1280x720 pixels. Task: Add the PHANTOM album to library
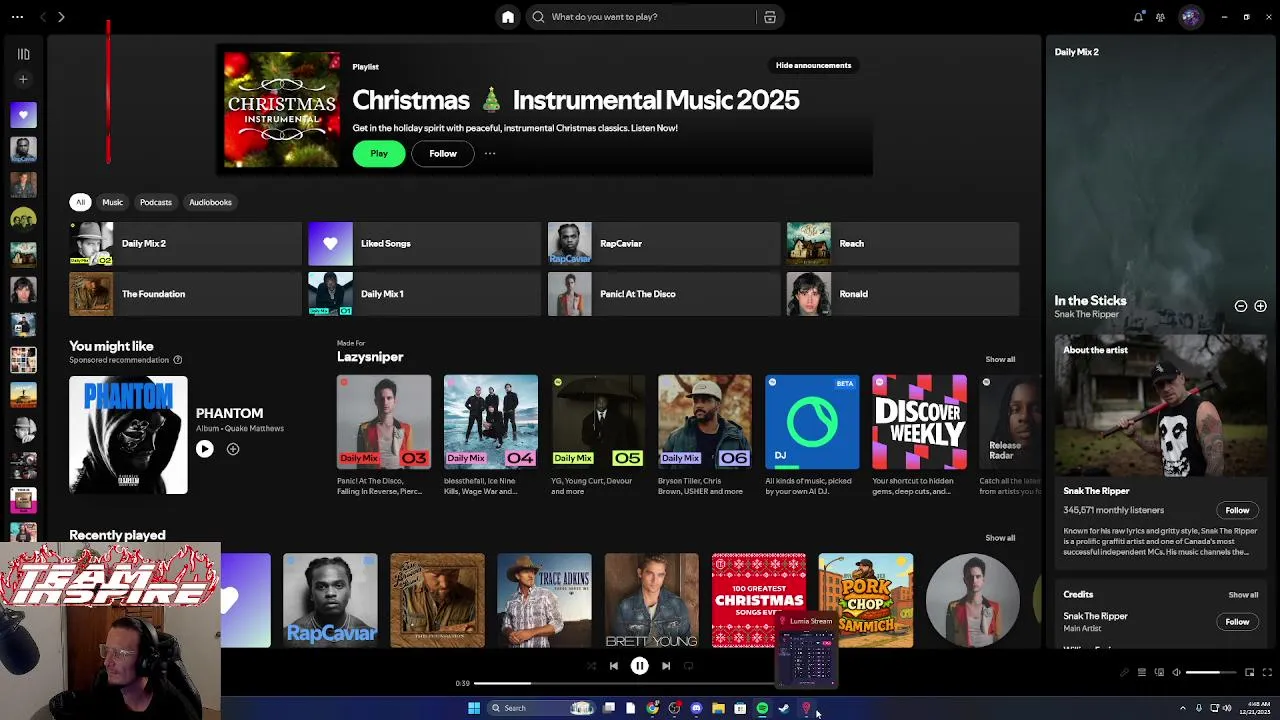click(233, 449)
